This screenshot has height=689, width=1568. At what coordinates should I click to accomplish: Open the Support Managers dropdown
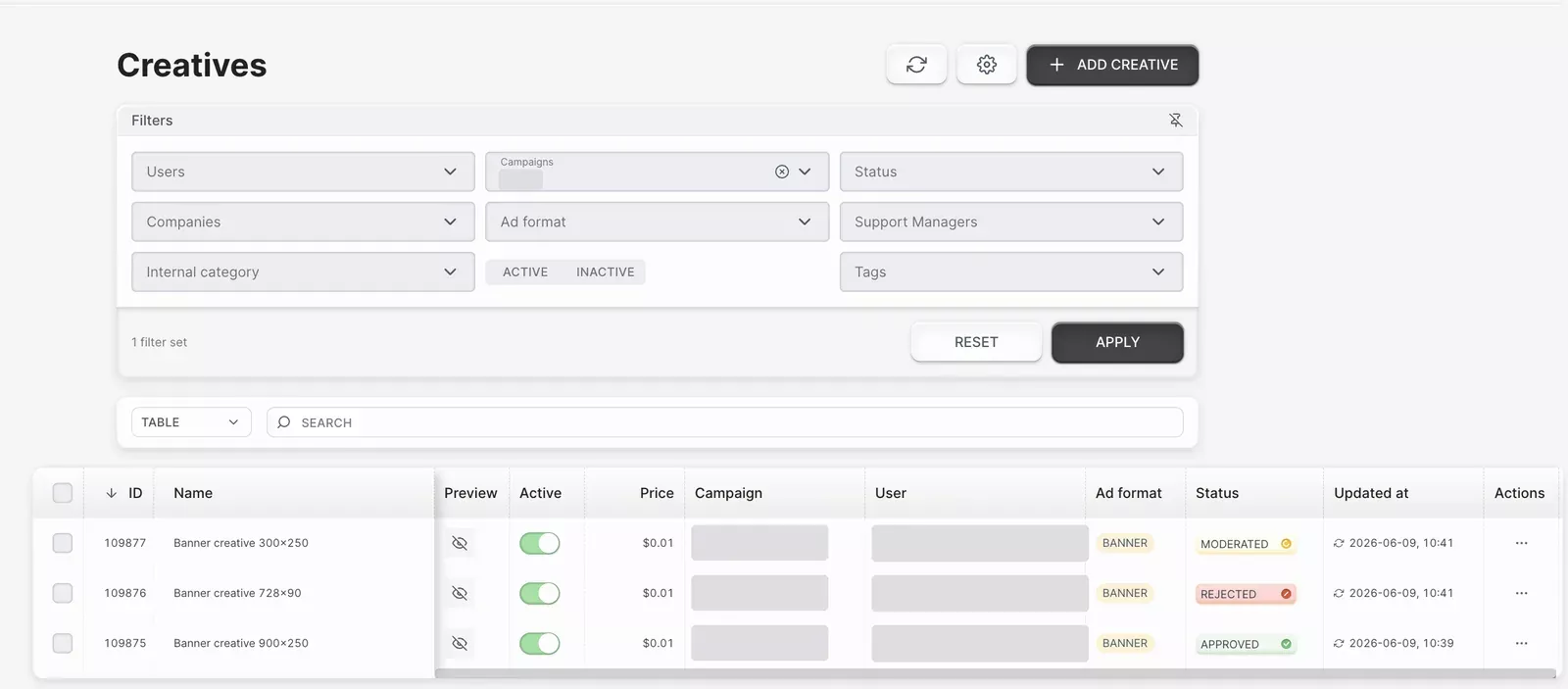(1011, 221)
